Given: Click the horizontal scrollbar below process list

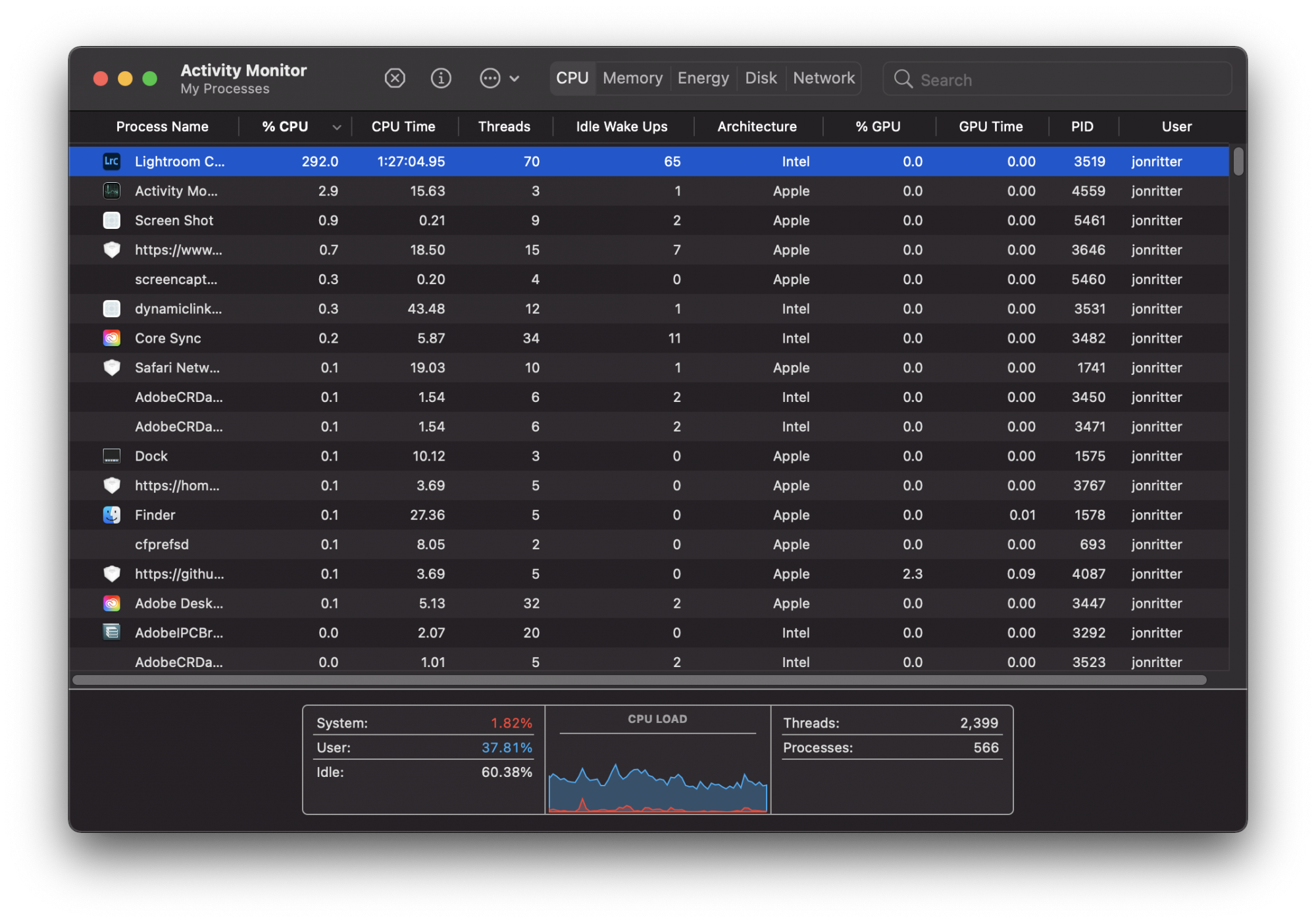Looking at the screenshot, I should pos(638,680).
